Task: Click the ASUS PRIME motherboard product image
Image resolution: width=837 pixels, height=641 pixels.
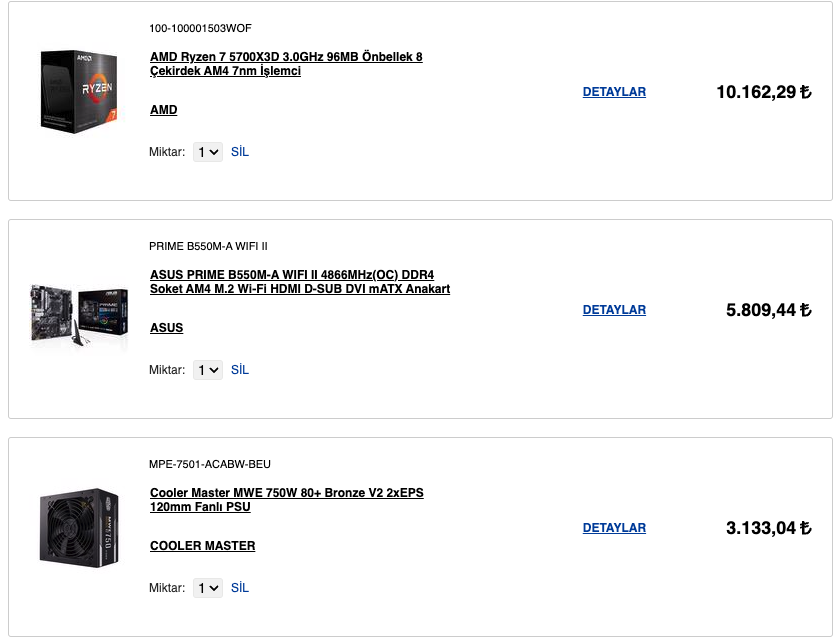Action: [79, 310]
